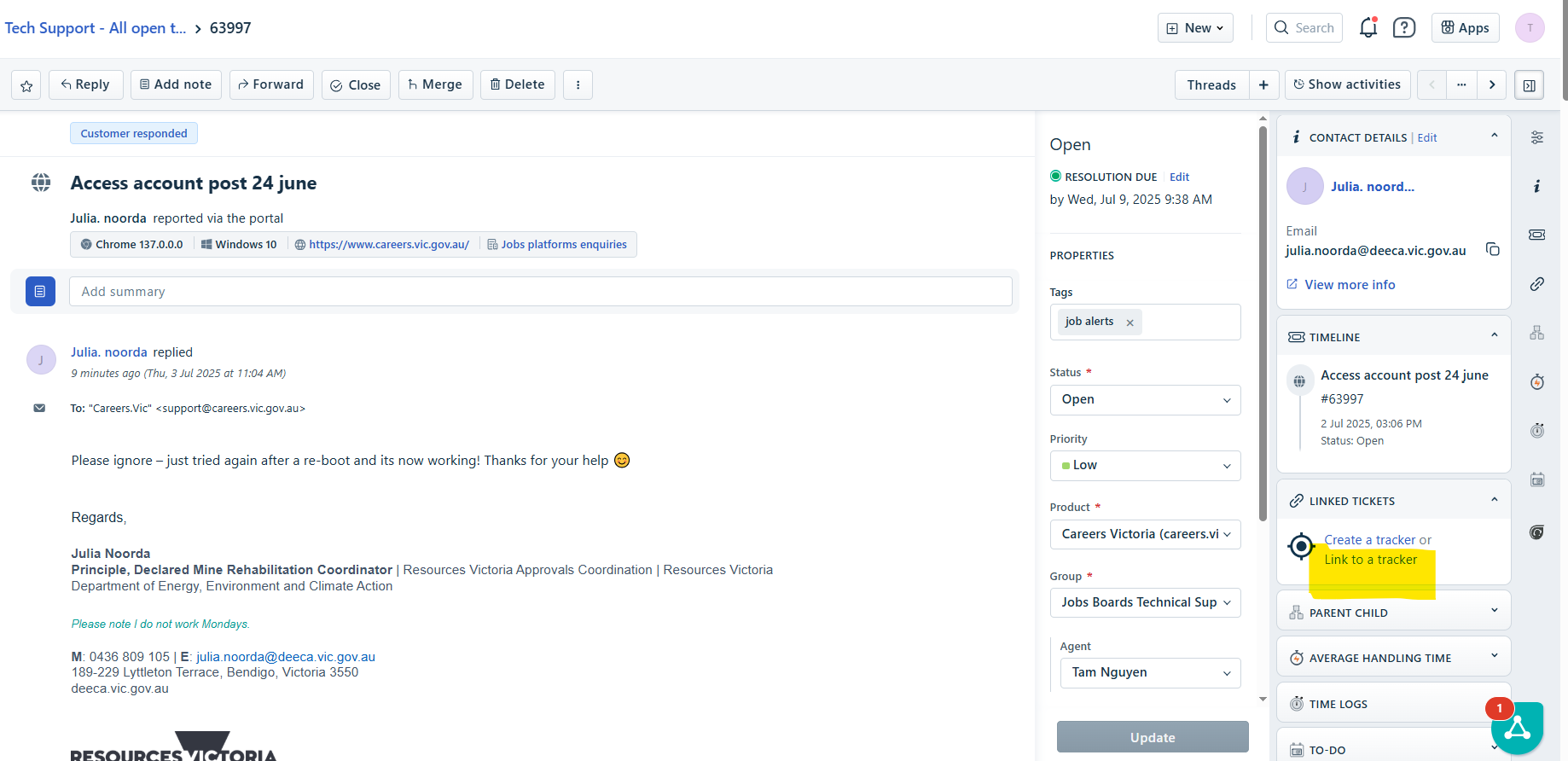Expand the Parent Child section

tap(1494, 611)
